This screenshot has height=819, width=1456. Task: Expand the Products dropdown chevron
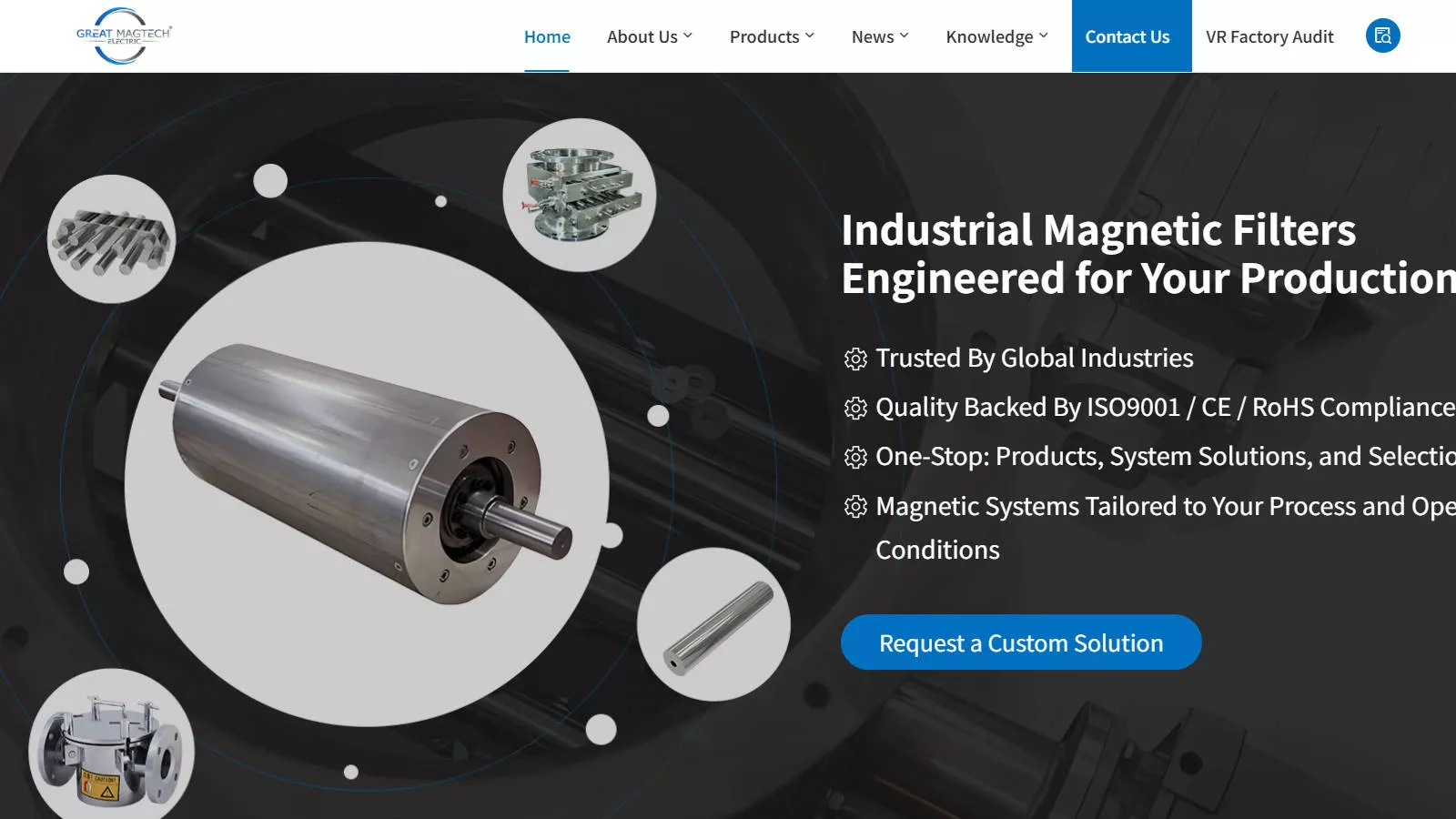click(810, 35)
